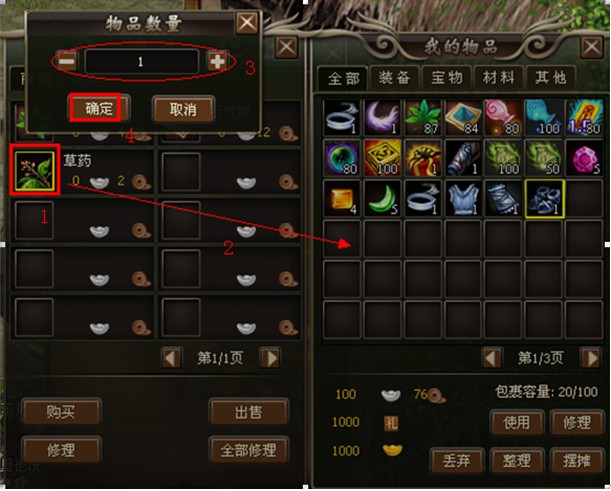Viewport: 611px width, 491px height.
Task: Click the 出售 sell button
Action: (249, 412)
